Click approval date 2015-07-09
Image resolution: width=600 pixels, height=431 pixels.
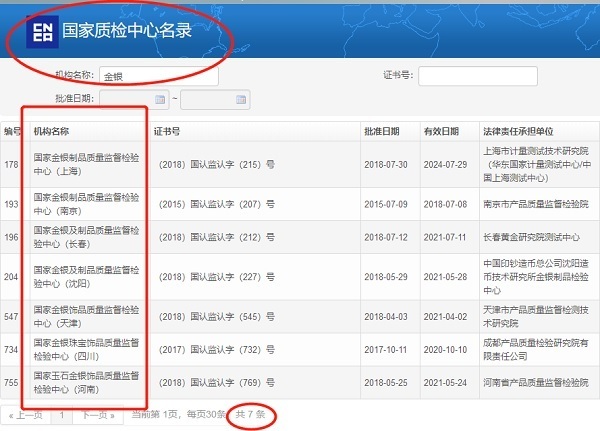[x=386, y=204]
